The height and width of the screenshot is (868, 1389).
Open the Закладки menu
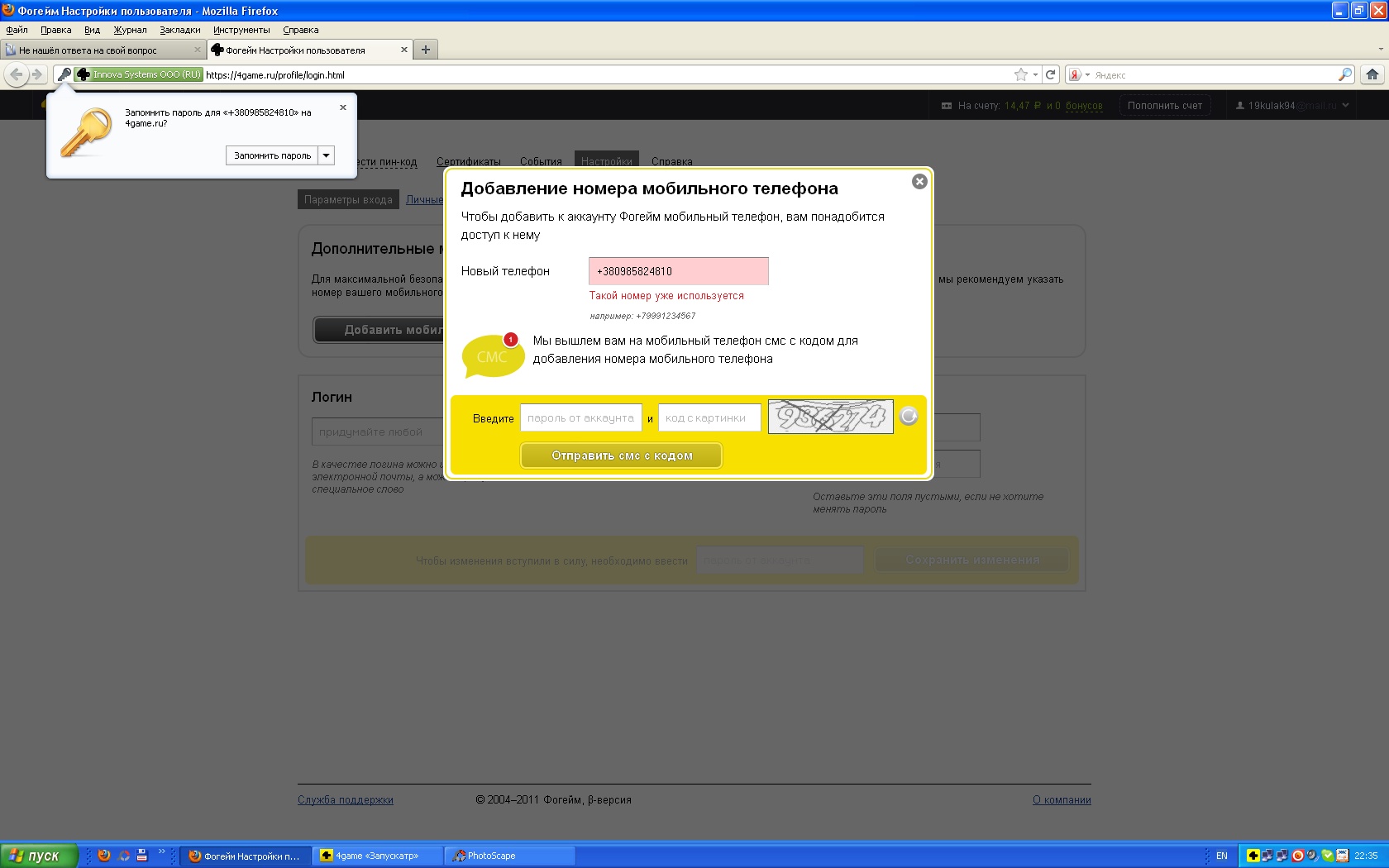(x=180, y=30)
